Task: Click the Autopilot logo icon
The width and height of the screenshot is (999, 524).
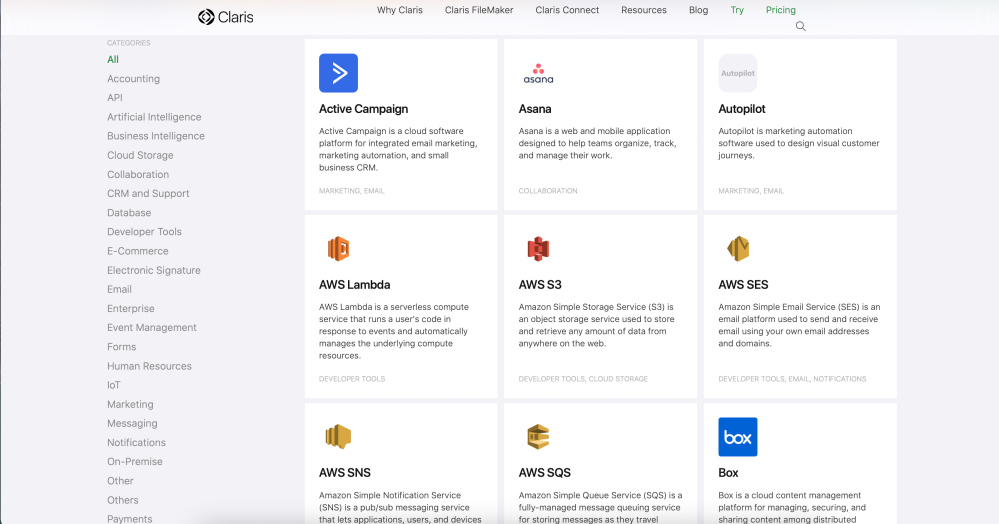Action: click(738, 73)
